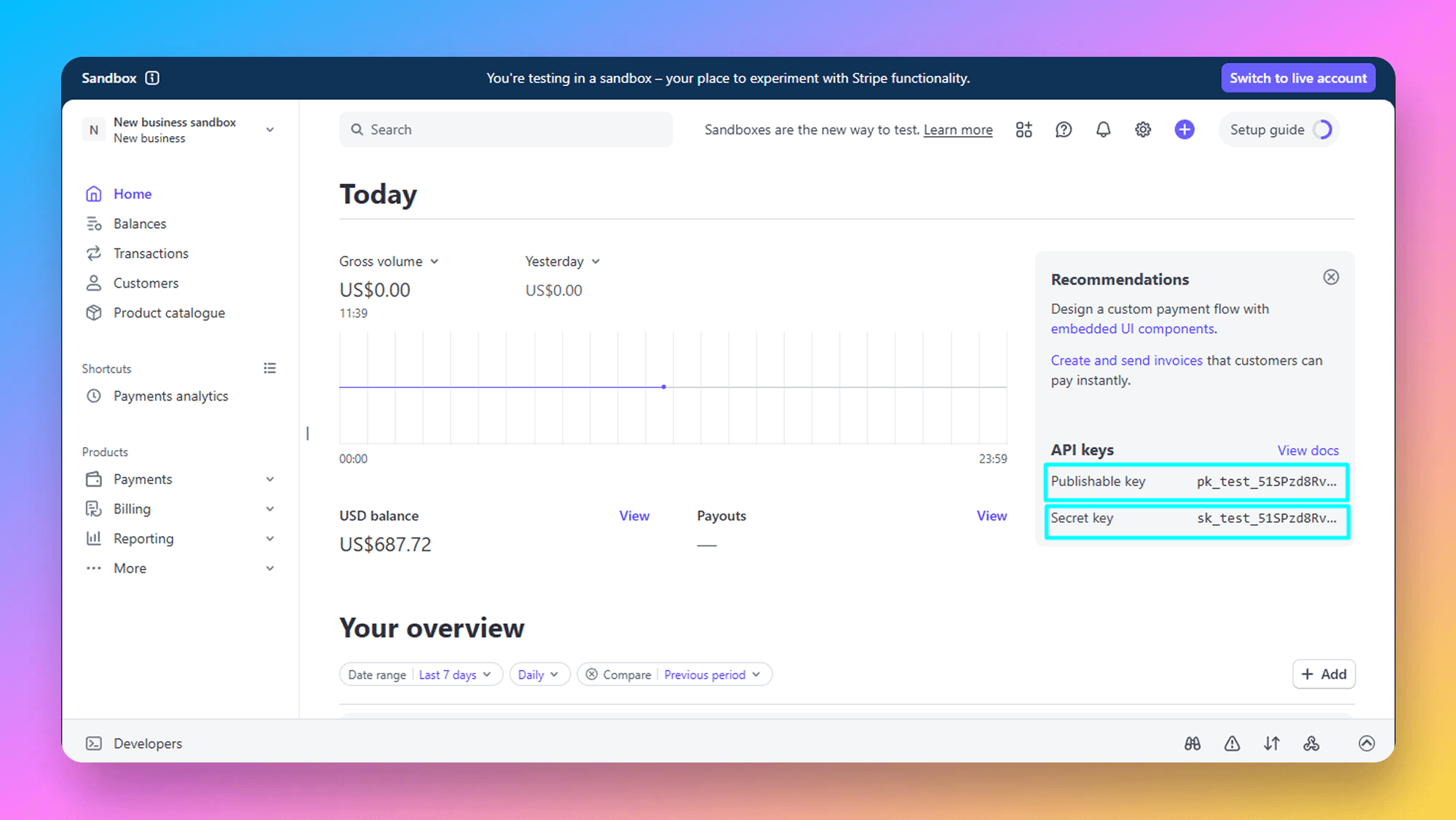Dismiss the Recommendations panel
The height and width of the screenshot is (820, 1456).
(x=1331, y=277)
